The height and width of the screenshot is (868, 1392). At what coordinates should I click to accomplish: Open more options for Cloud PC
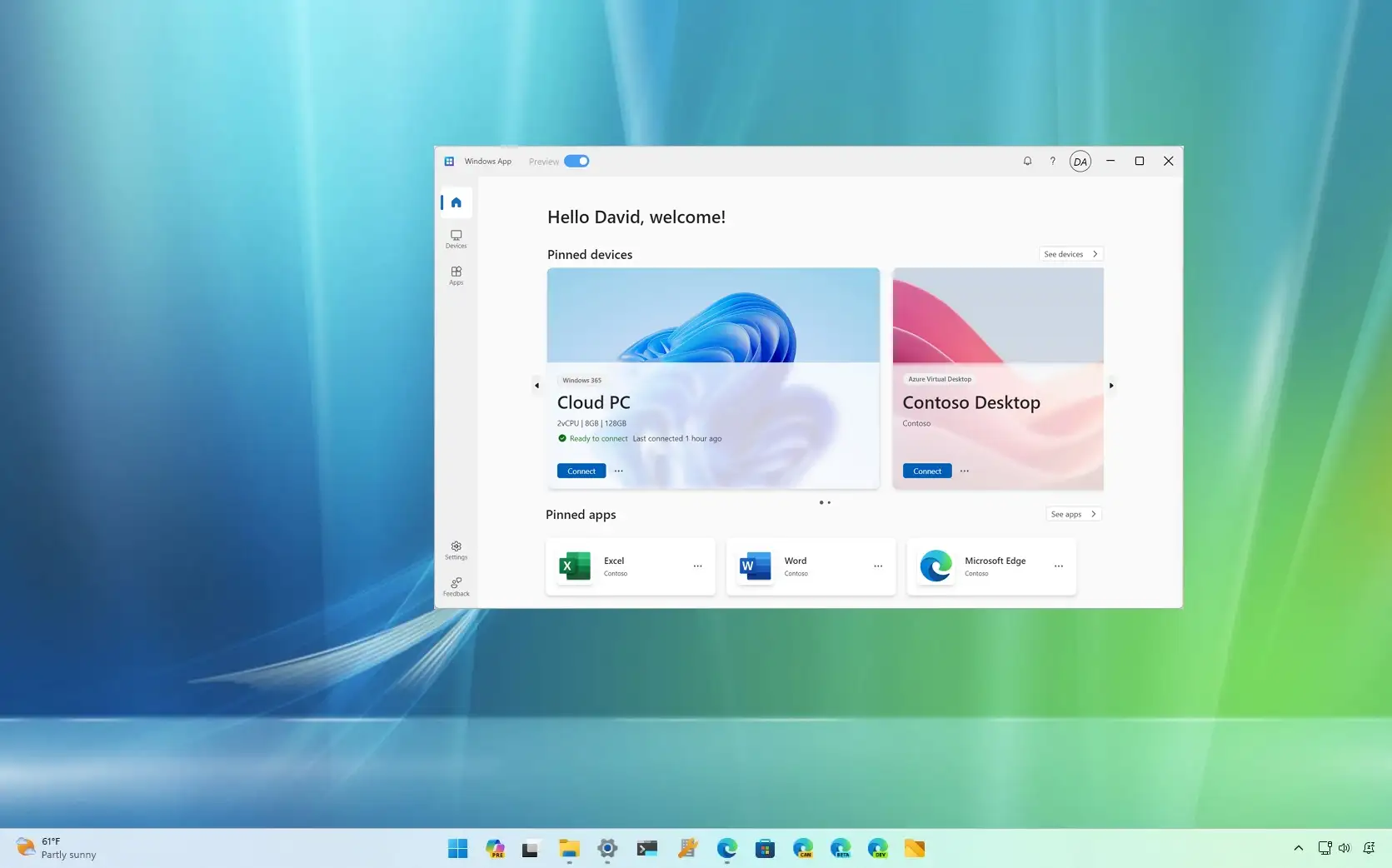(618, 471)
